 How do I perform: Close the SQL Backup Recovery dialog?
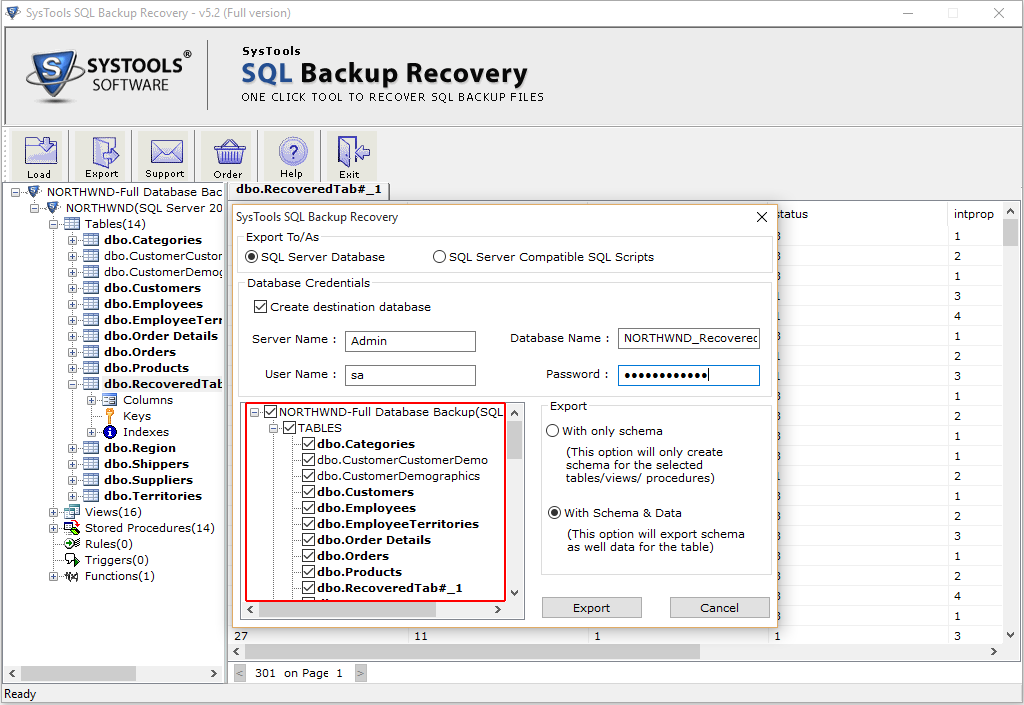761,217
